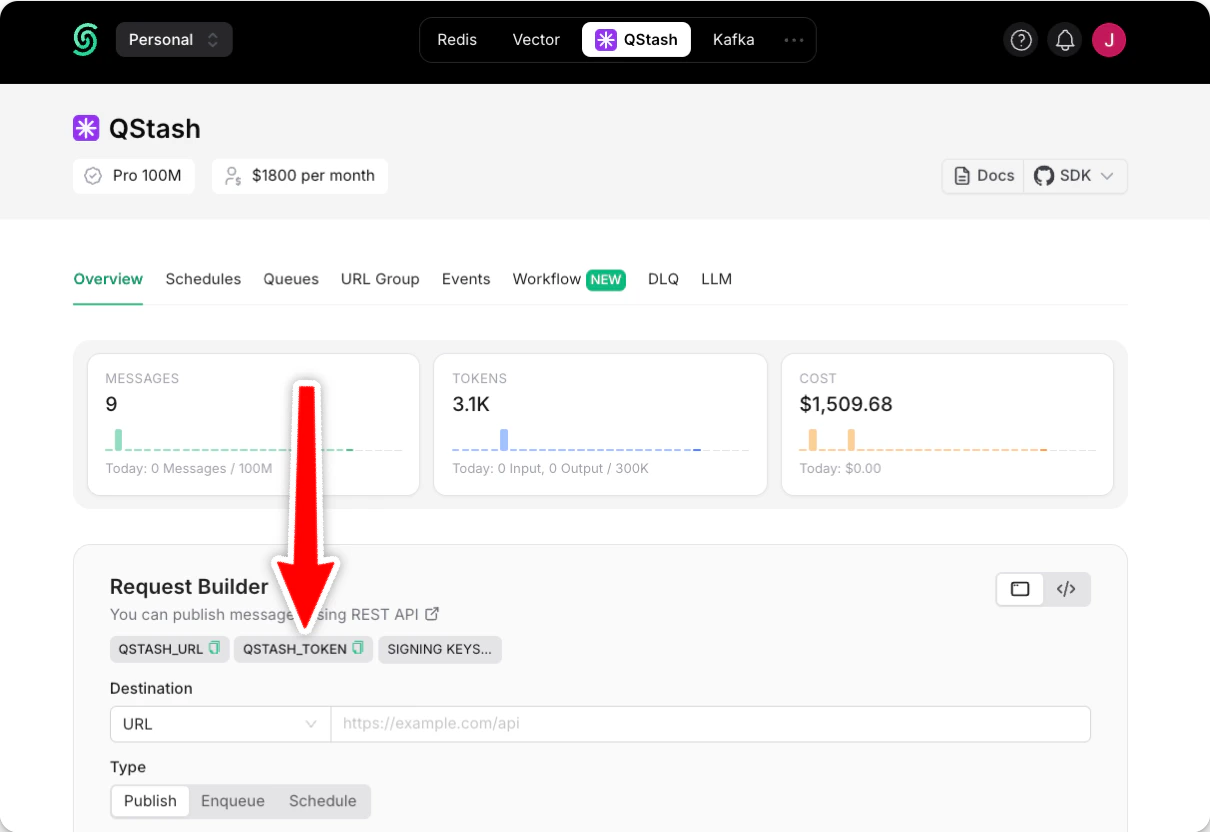Click the Pro 100M plan badge

(134, 176)
